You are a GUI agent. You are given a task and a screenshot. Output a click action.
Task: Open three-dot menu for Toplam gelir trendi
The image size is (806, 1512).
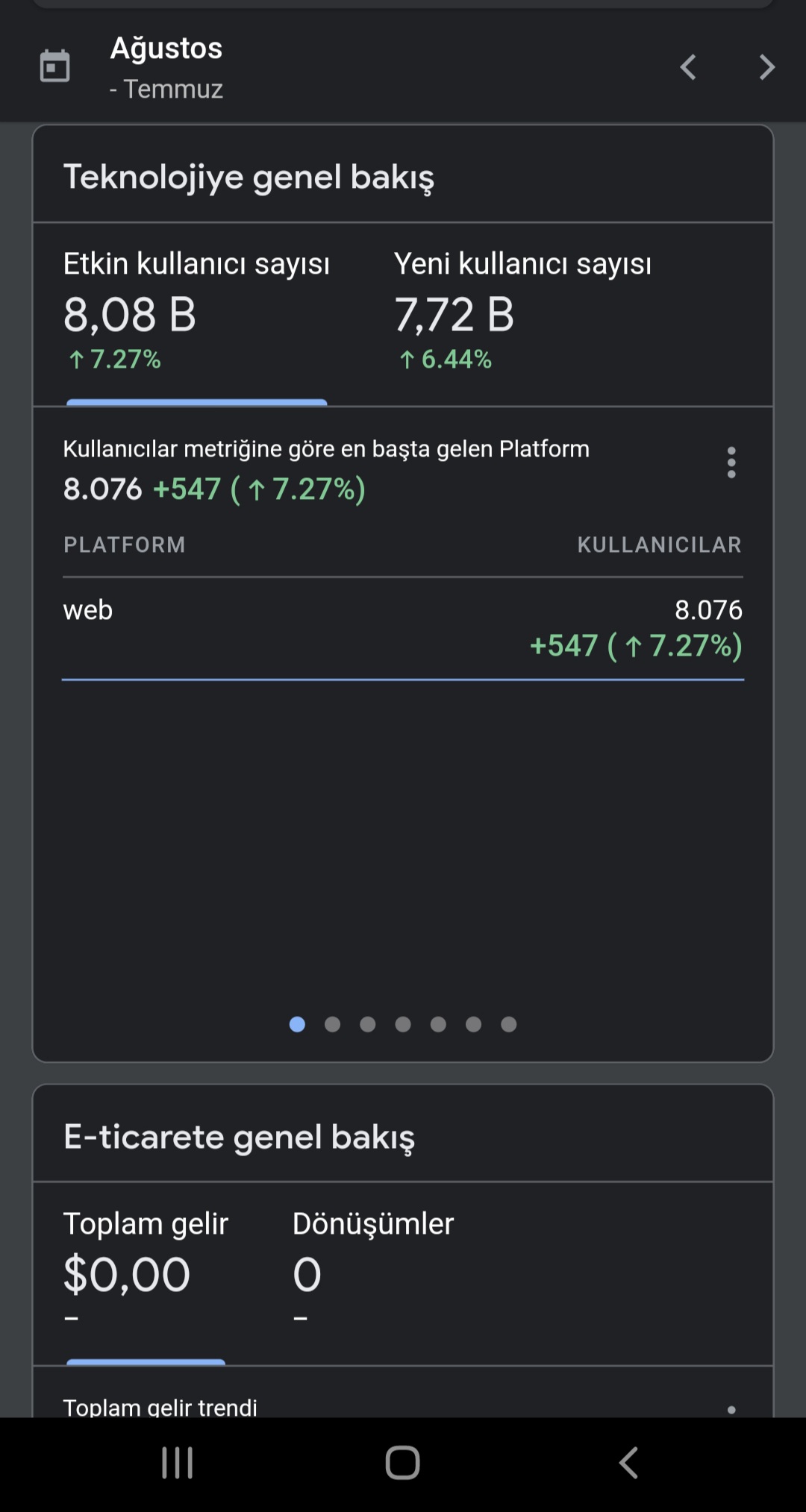[x=731, y=1409]
